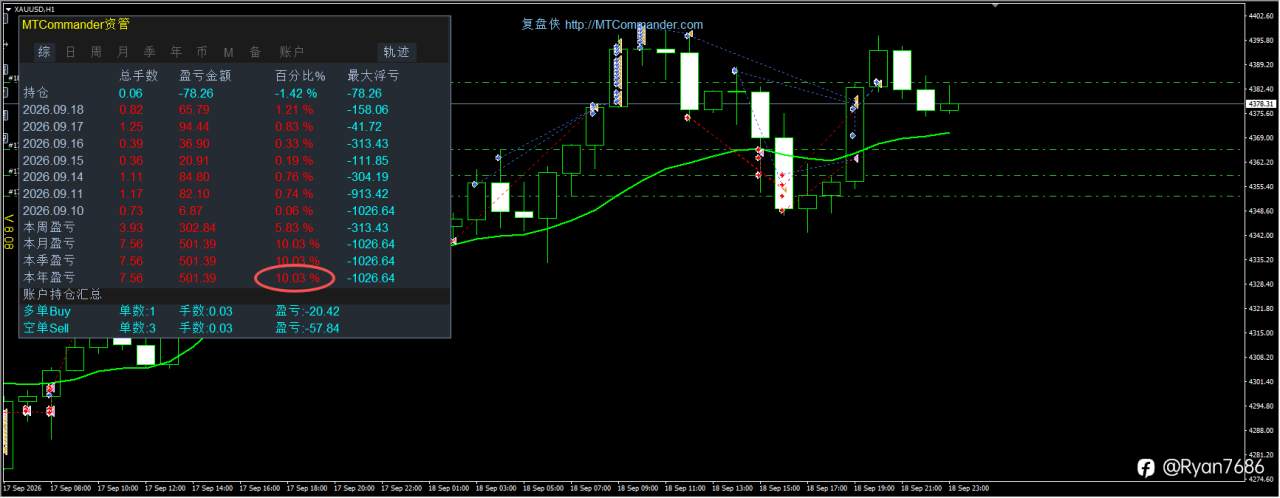The width and height of the screenshot is (1280, 498).
Task: Click the 65.79 profit value
Action: point(194,109)
